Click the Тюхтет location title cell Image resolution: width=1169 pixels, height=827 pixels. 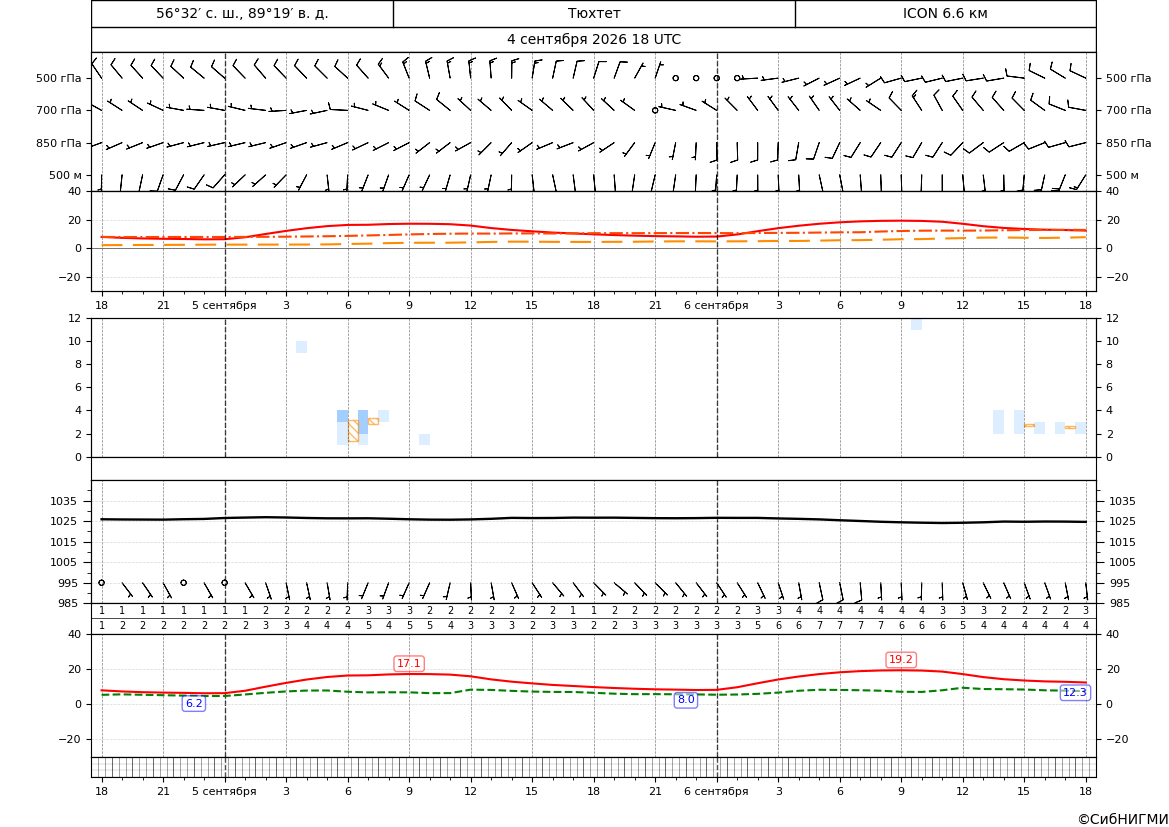tap(594, 13)
